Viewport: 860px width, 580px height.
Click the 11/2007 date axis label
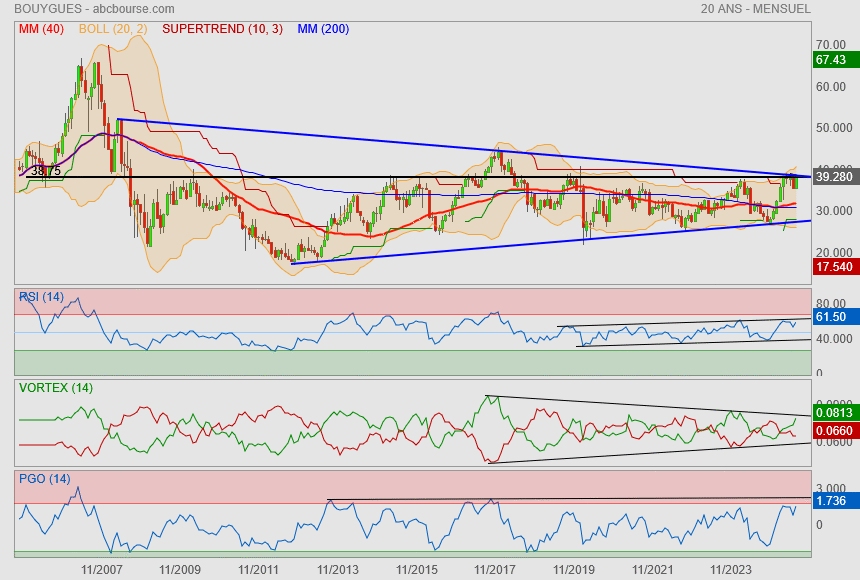coord(101,570)
